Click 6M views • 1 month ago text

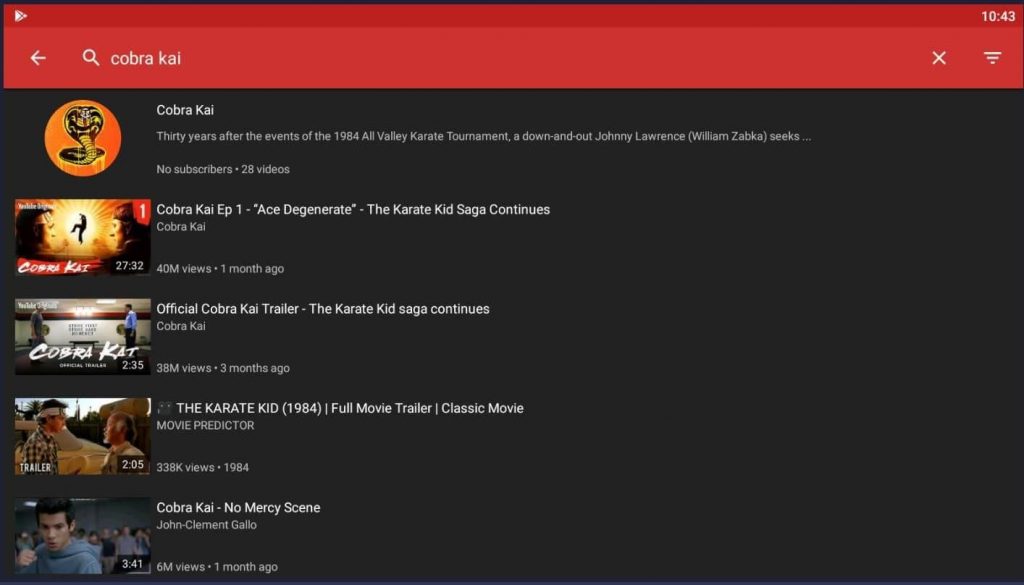[x=217, y=567]
